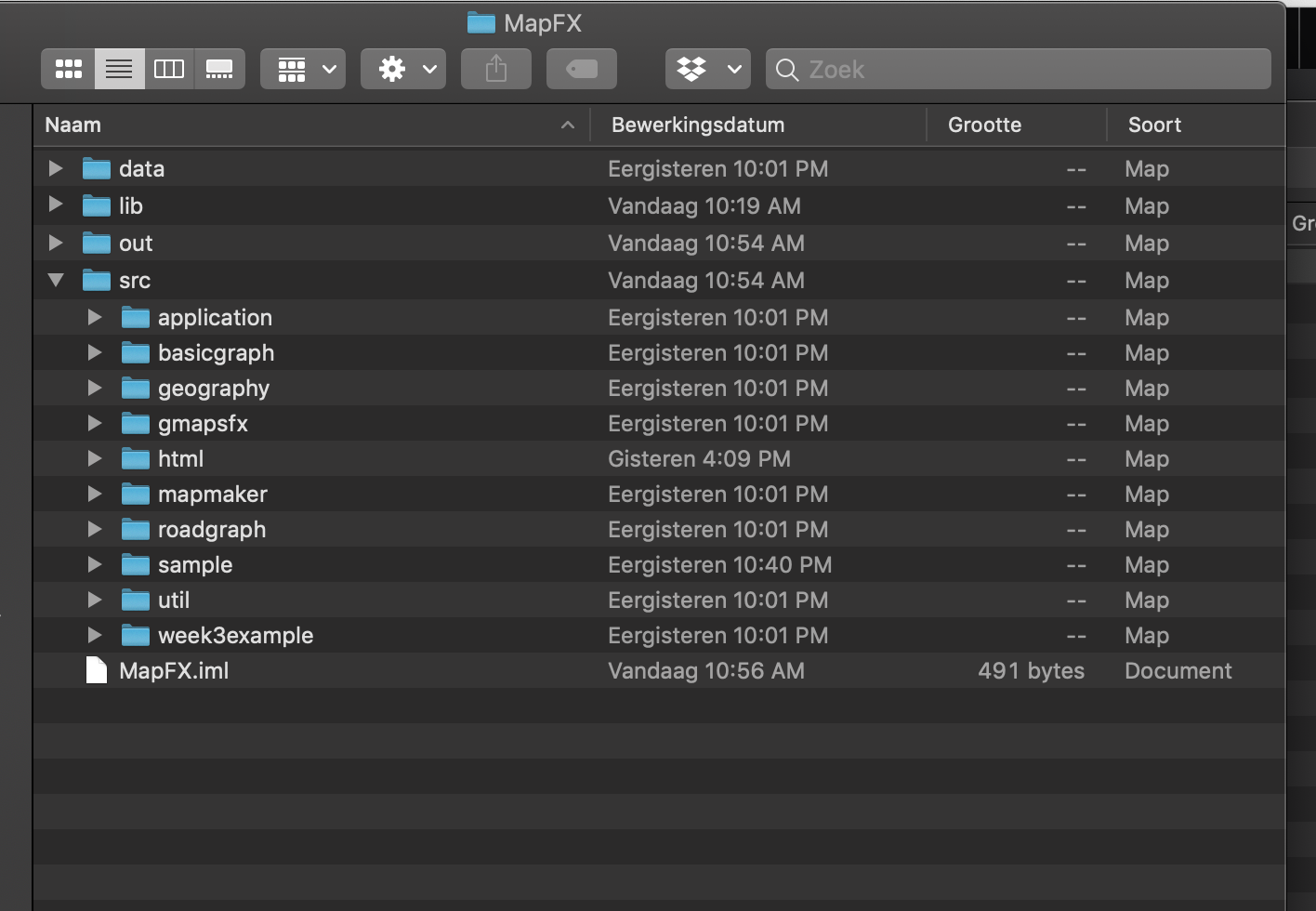Select the application folder icon
The width and height of the screenshot is (1316, 911).
coord(136,317)
